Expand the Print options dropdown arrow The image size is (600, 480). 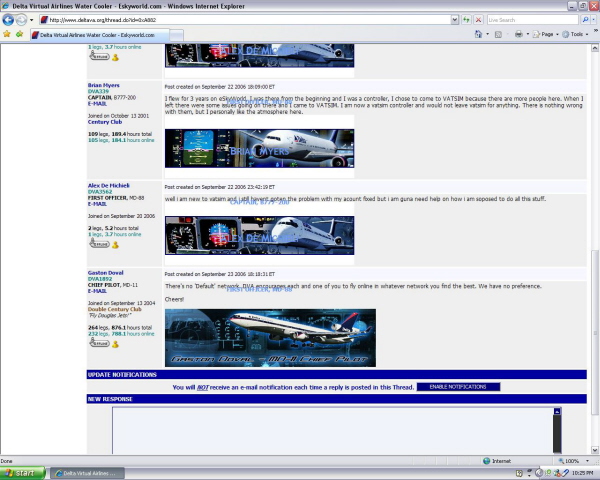click(x=528, y=34)
